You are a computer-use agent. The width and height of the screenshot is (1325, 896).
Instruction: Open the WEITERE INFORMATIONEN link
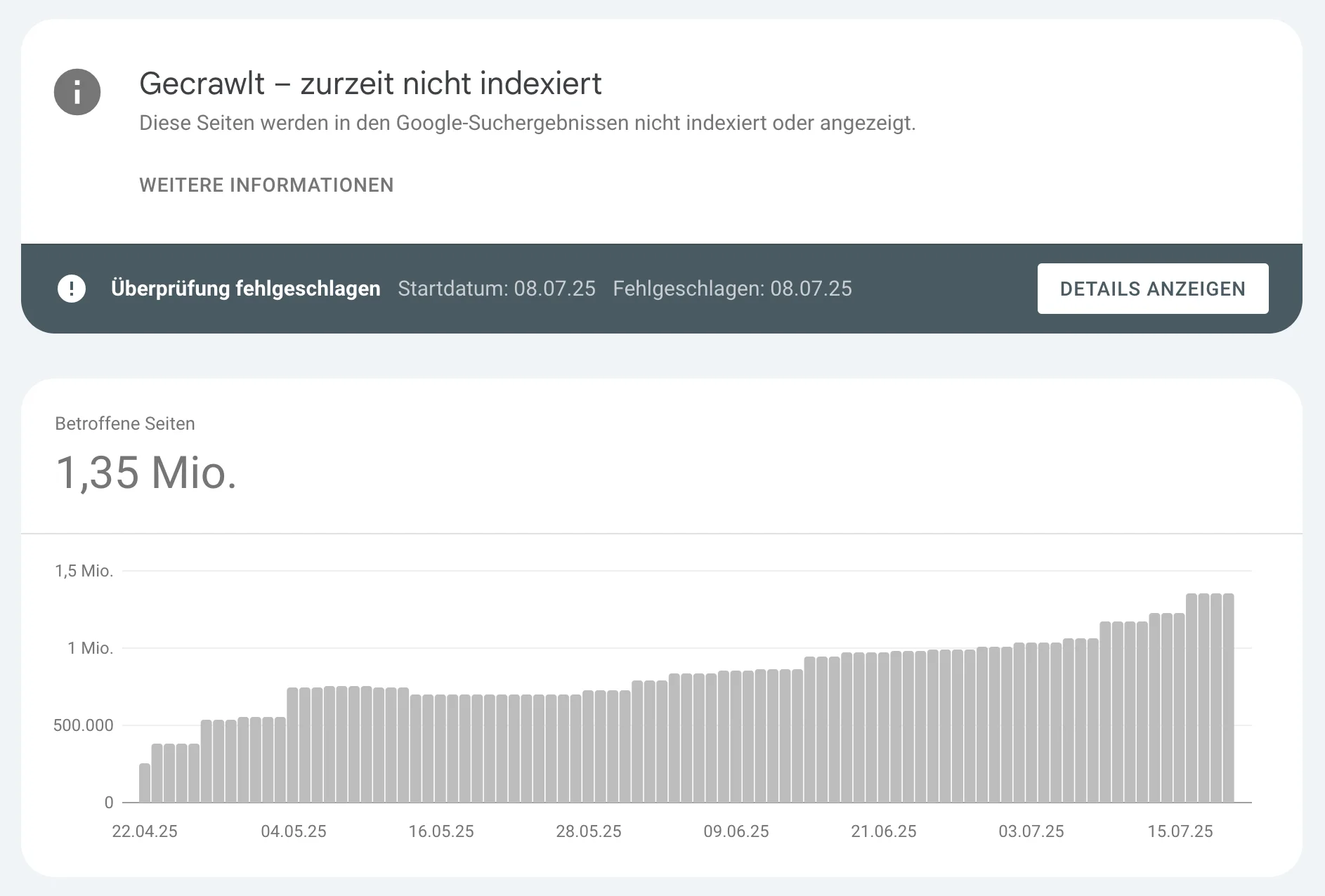pos(266,185)
